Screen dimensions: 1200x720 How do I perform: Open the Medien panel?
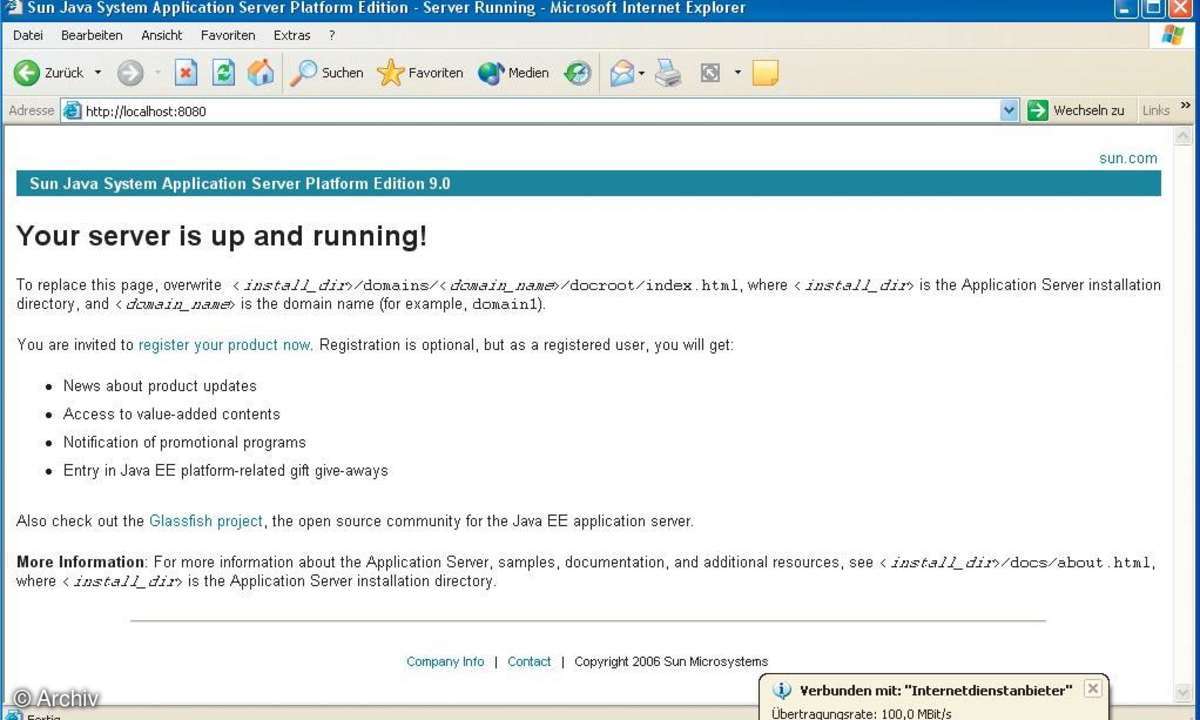[513, 73]
